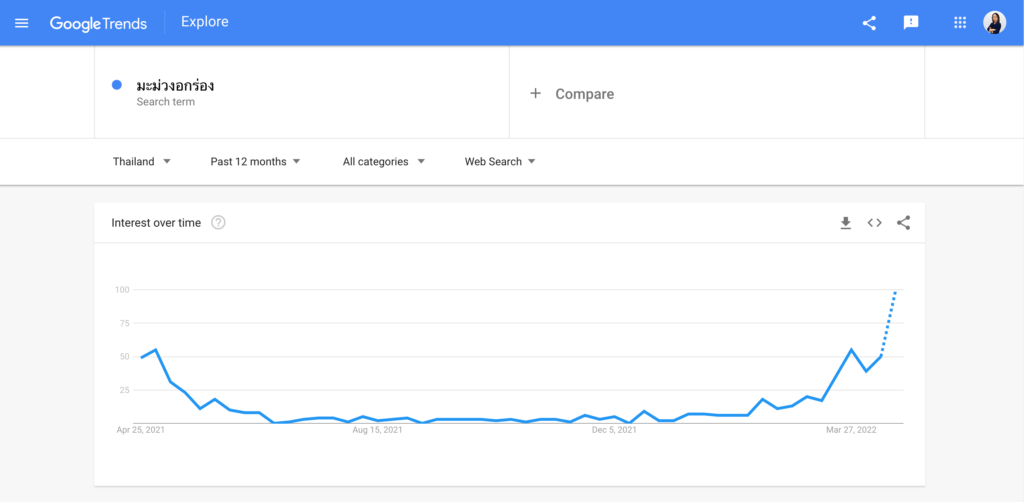The image size is (1024, 502).
Task: Click the dotted peak of trend line
Action: coord(895,292)
